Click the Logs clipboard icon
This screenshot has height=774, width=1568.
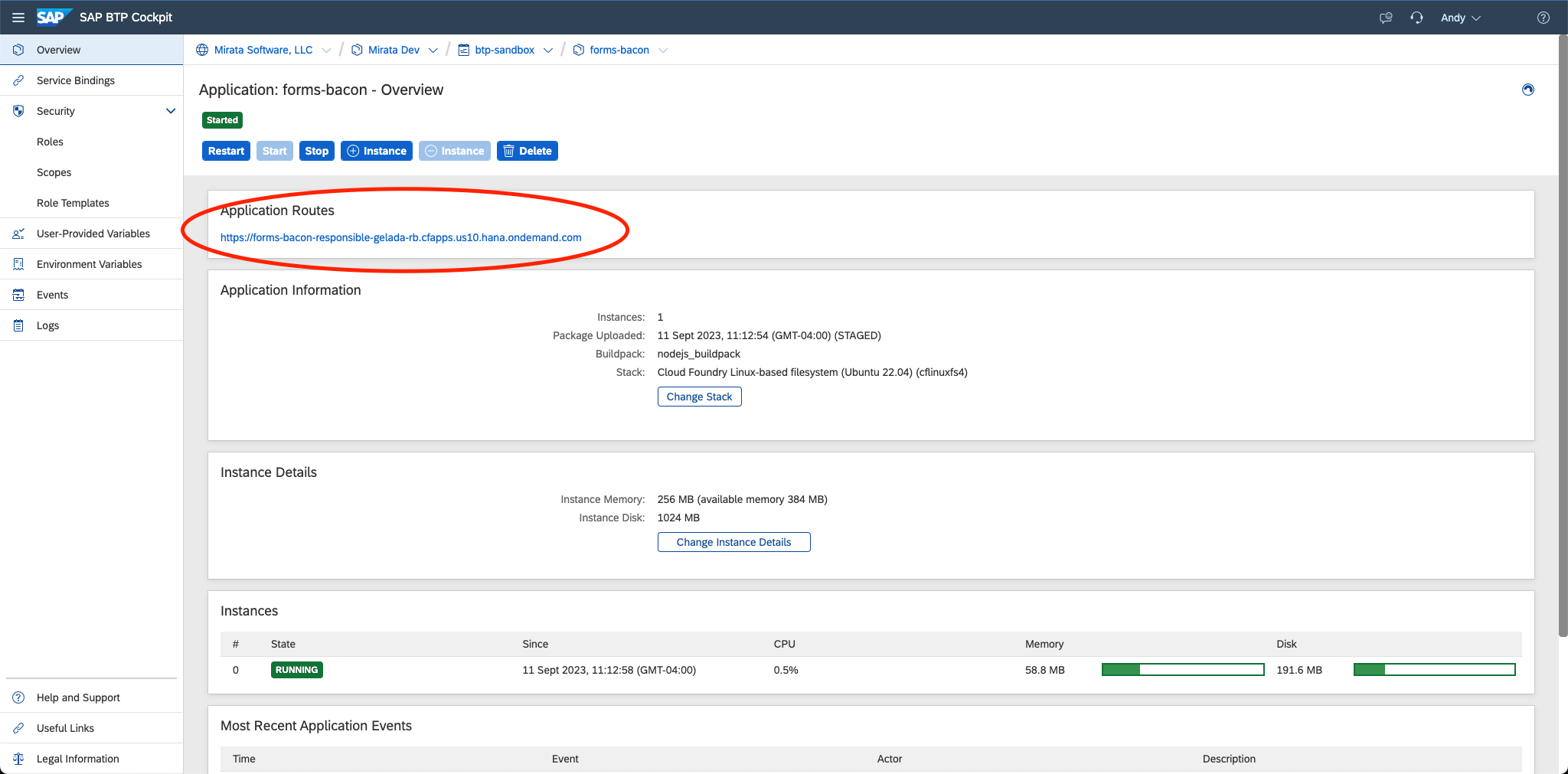pyautogui.click(x=18, y=325)
